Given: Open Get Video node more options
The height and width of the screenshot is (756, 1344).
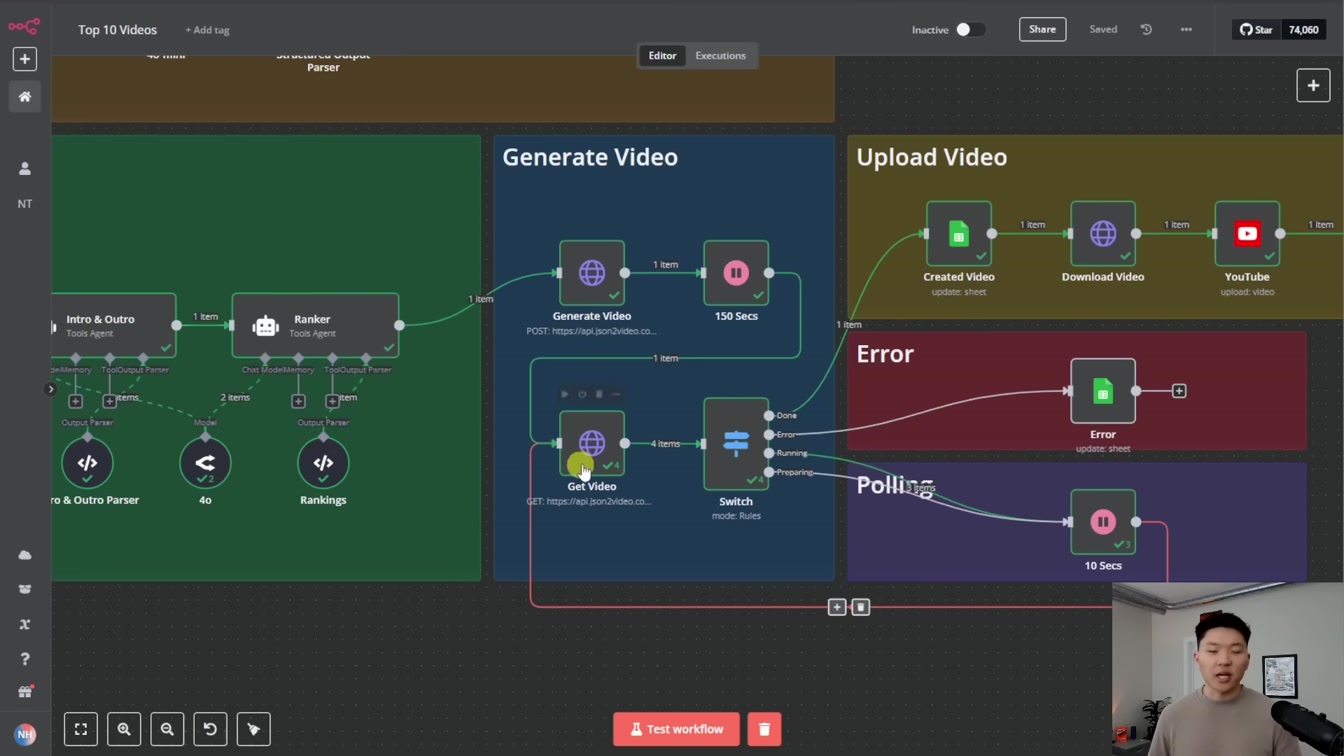Looking at the screenshot, I should click(x=616, y=395).
